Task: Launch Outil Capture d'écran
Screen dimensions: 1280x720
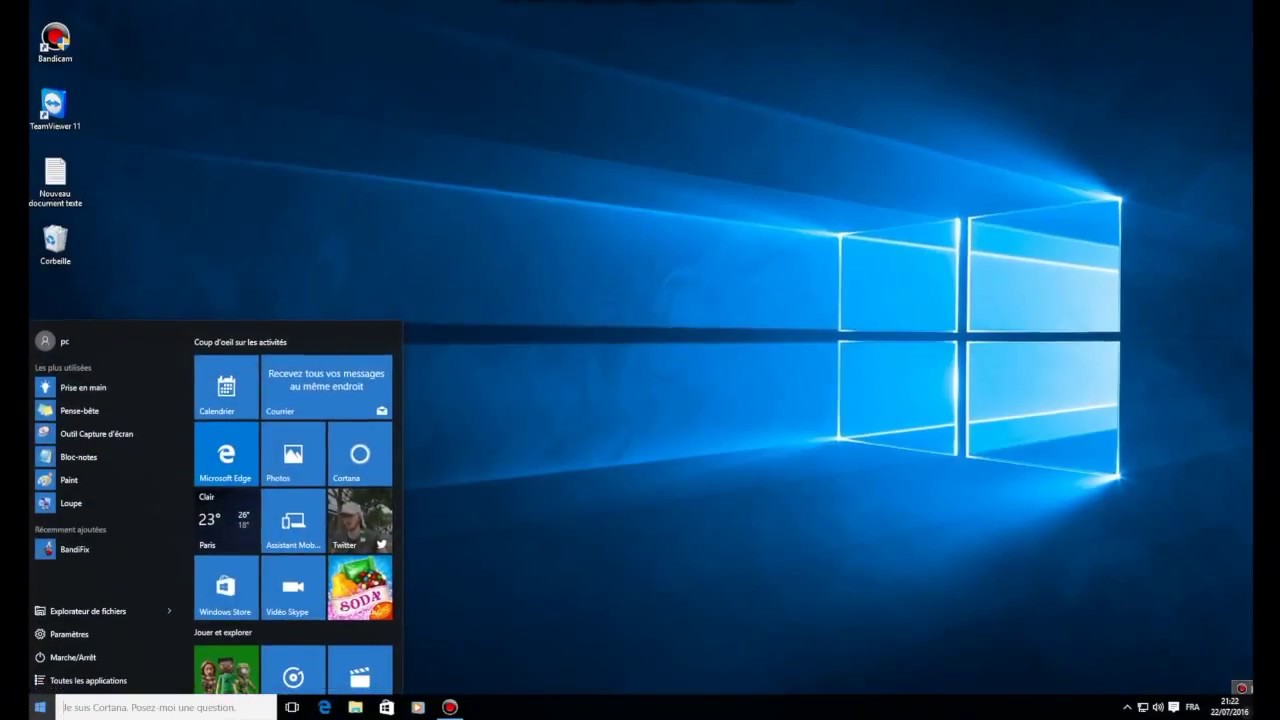Action: point(110,433)
